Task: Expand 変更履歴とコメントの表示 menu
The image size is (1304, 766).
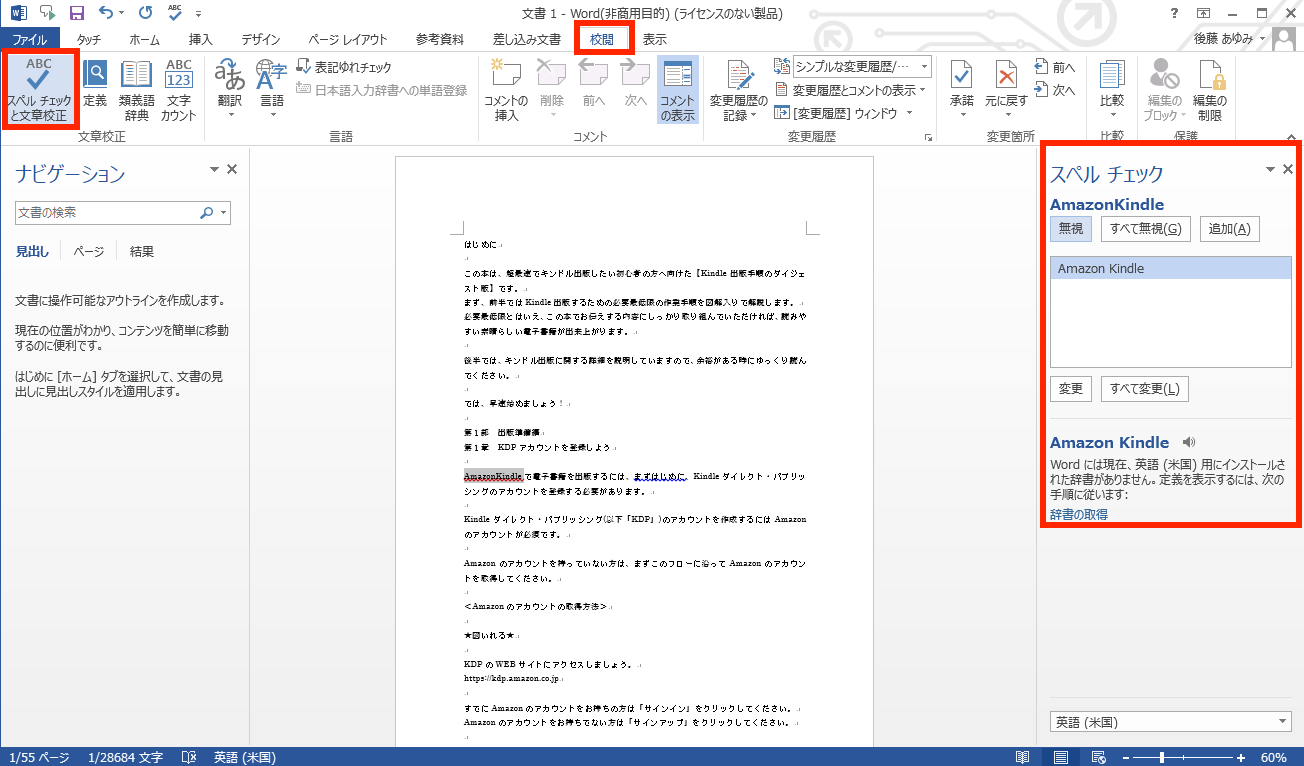Action: [x=849, y=90]
